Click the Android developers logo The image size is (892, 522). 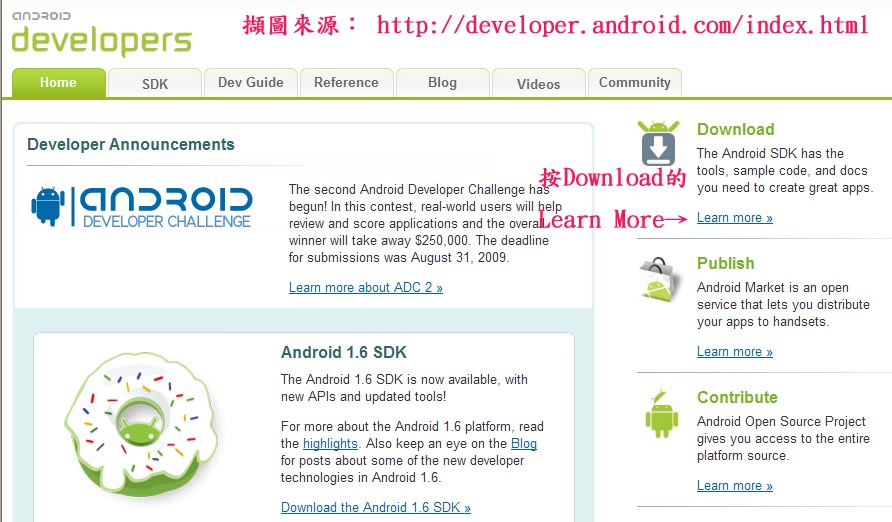click(102, 33)
